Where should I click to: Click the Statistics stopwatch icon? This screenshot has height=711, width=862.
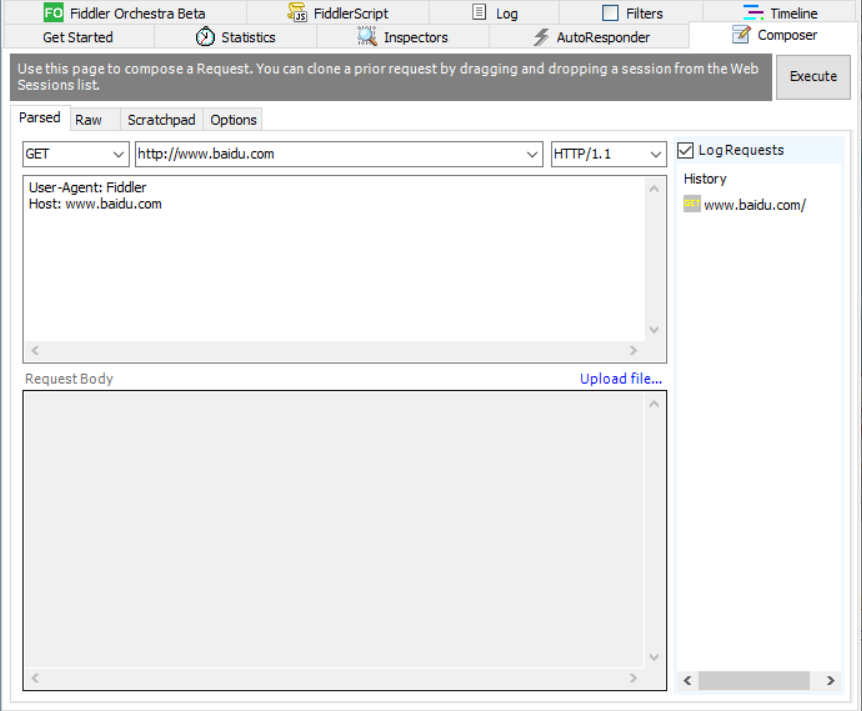(205, 36)
